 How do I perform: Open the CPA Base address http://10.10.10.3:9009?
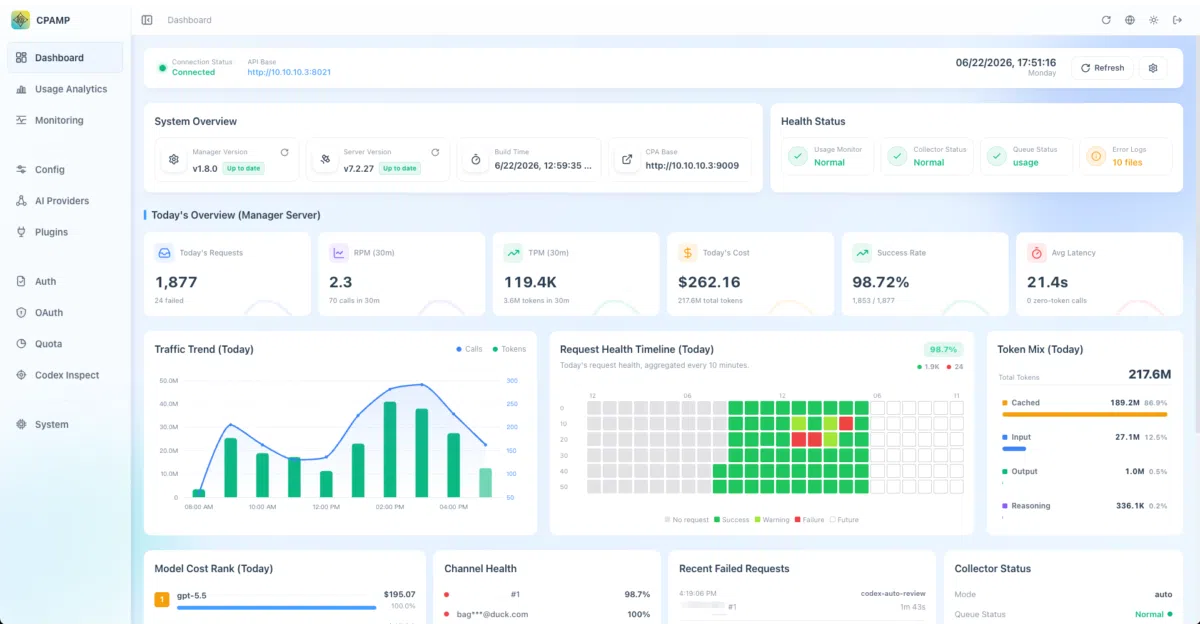click(692, 166)
